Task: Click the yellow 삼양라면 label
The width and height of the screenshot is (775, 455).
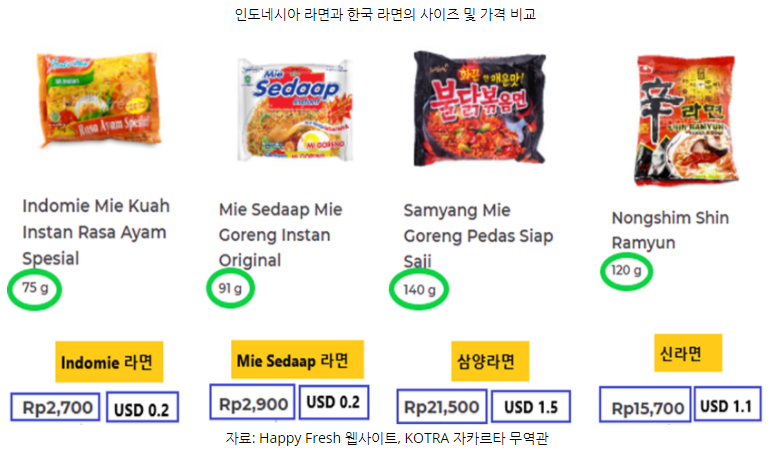Action: coord(490,361)
